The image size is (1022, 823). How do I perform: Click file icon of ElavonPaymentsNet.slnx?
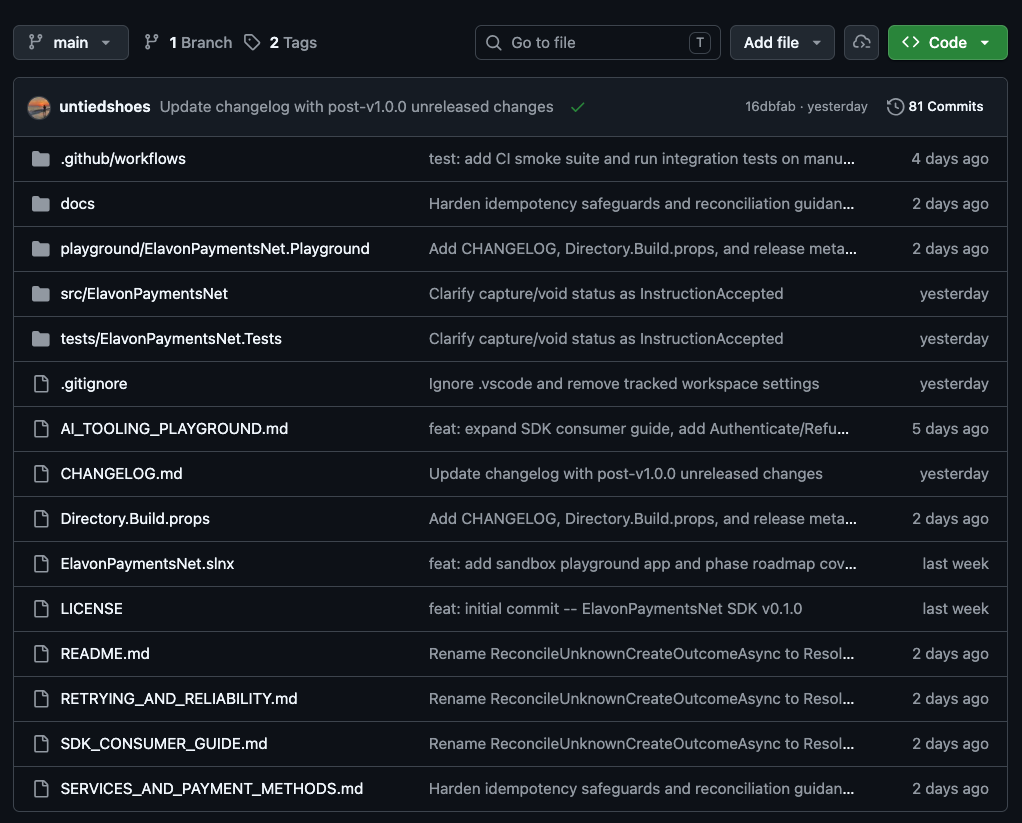41,563
